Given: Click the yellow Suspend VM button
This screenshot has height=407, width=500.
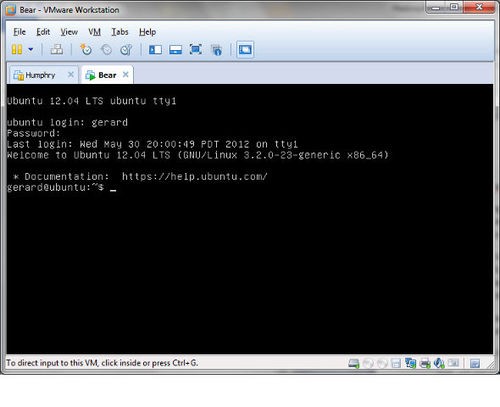Looking at the screenshot, I should click(x=17, y=50).
